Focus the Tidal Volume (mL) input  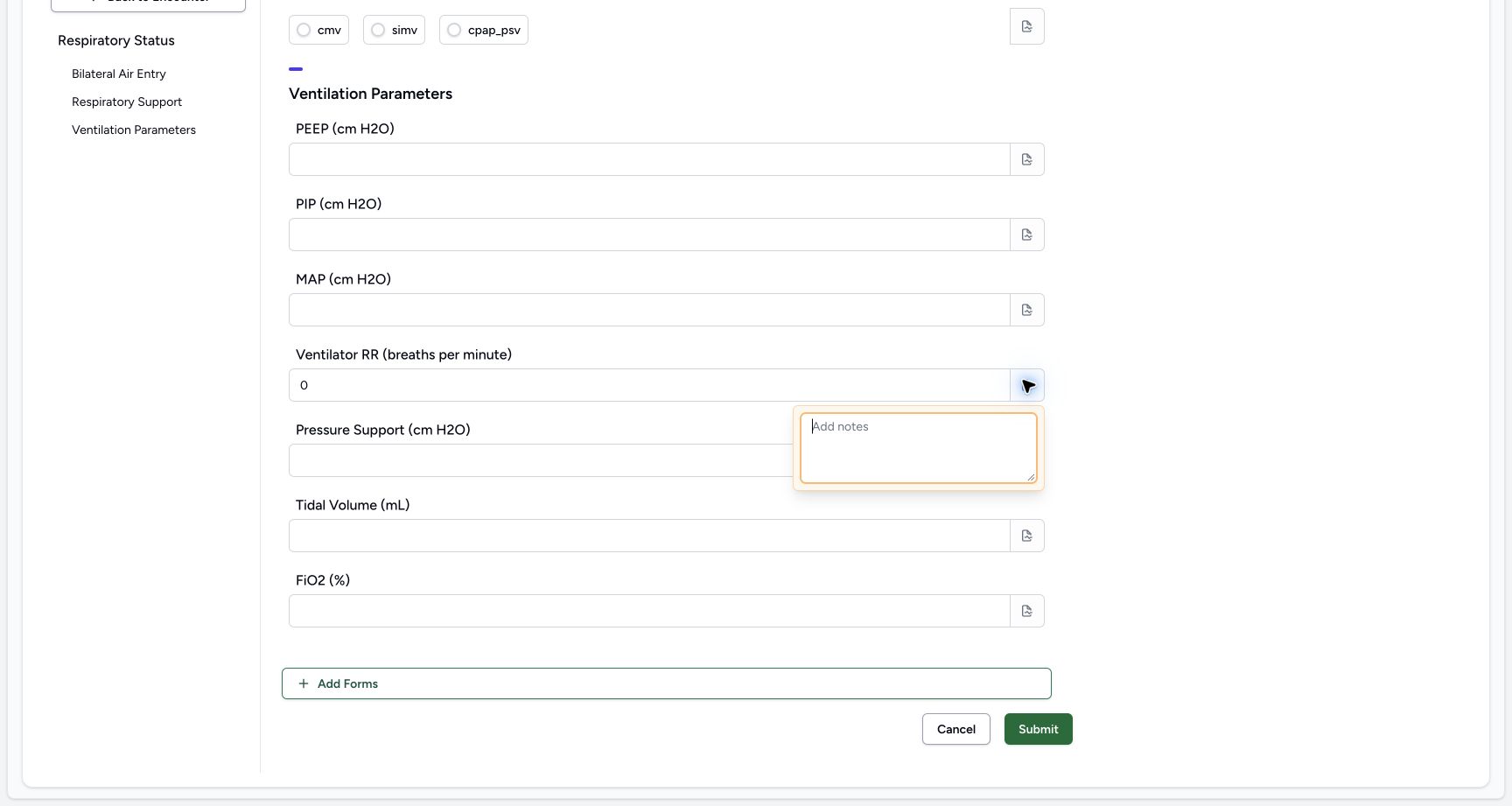[x=649, y=536]
